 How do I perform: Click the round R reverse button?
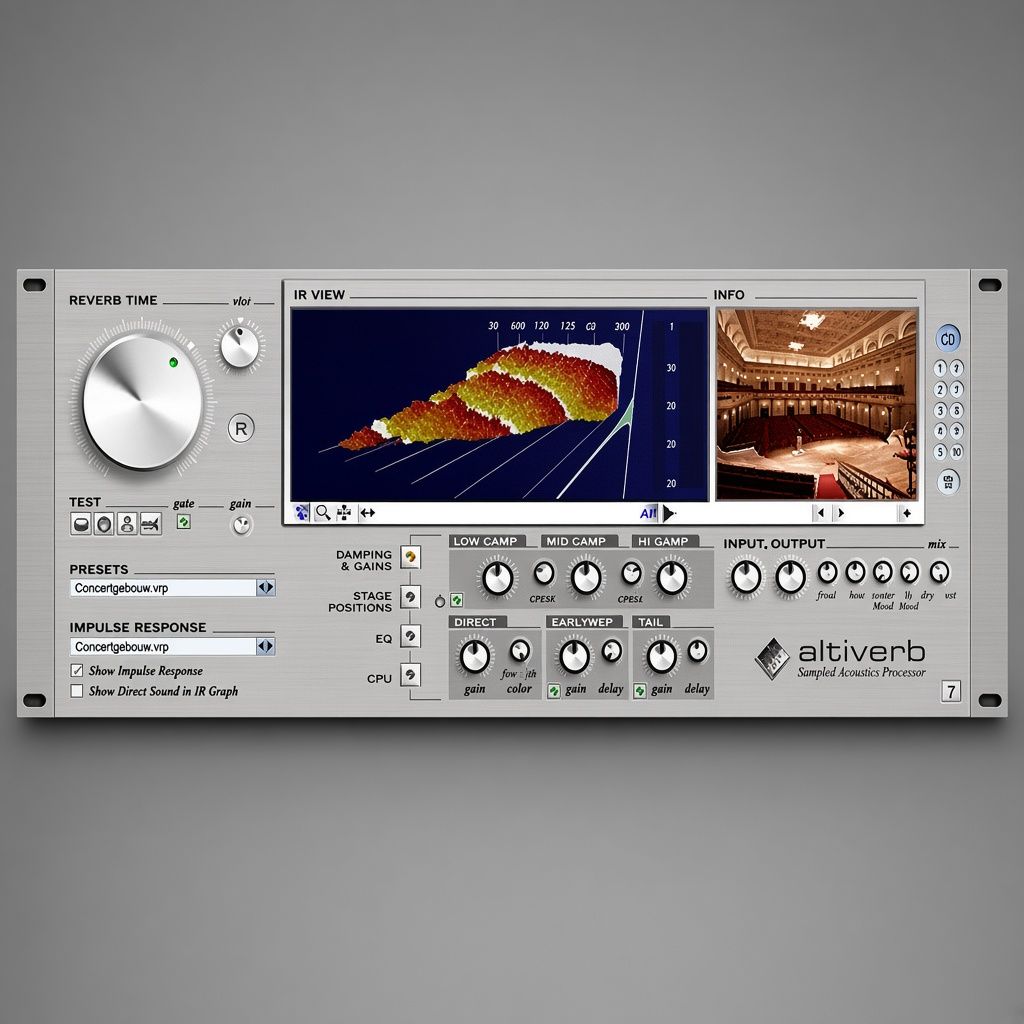pyautogui.click(x=241, y=428)
